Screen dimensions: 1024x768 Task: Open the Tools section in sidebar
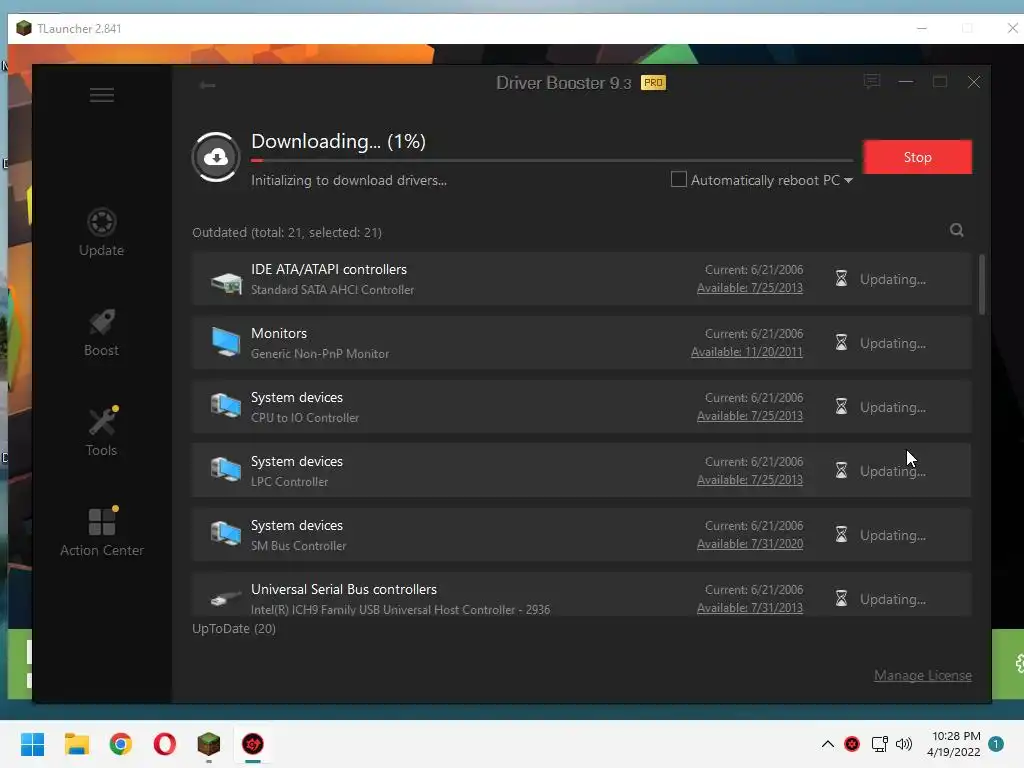pos(101,432)
